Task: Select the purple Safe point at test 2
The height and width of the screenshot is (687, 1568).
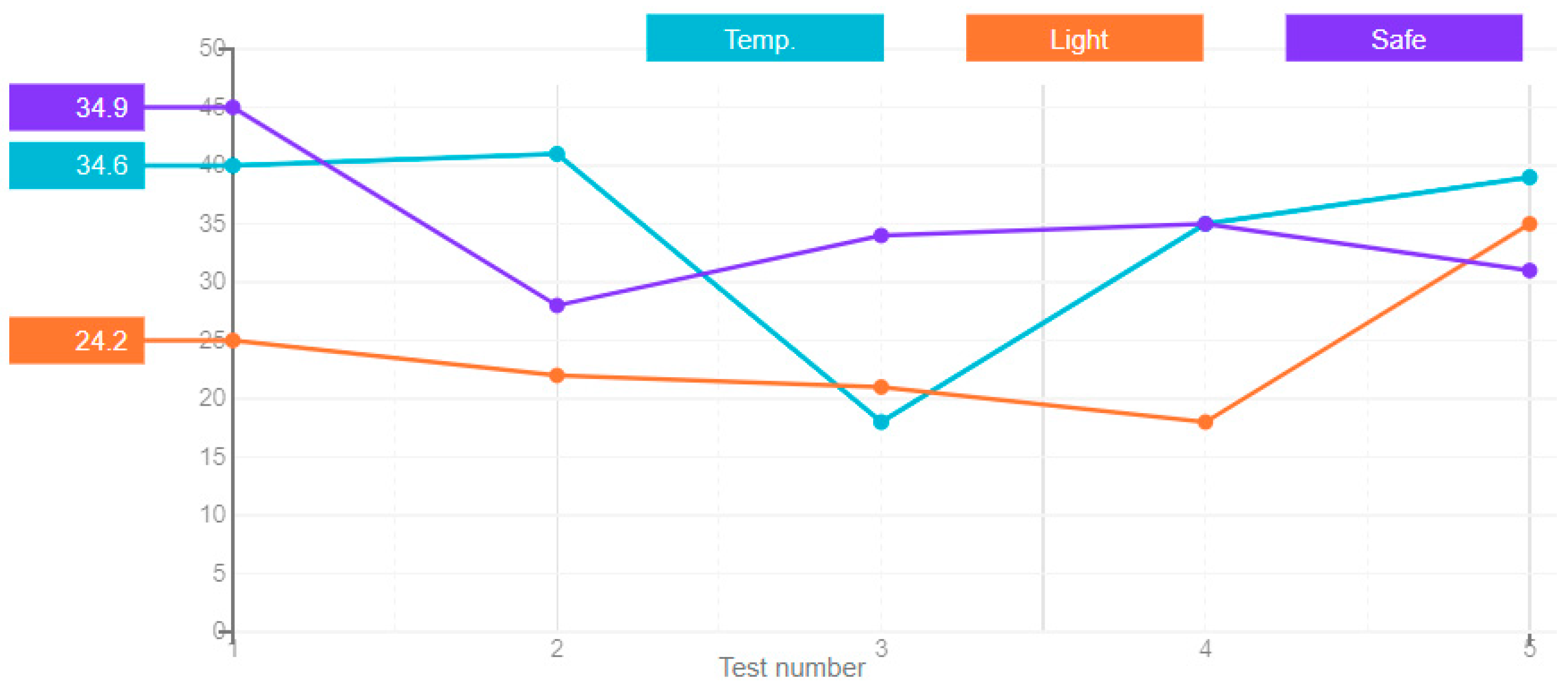Action: (556, 305)
